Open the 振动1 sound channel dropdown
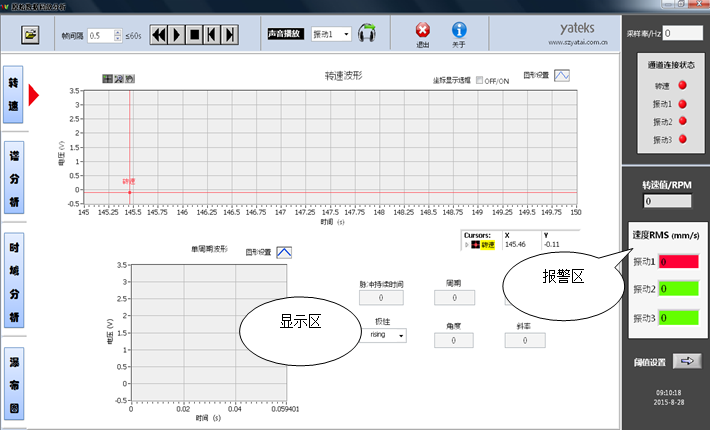This screenshot has height=430, width=710. [x=331, y=34]
